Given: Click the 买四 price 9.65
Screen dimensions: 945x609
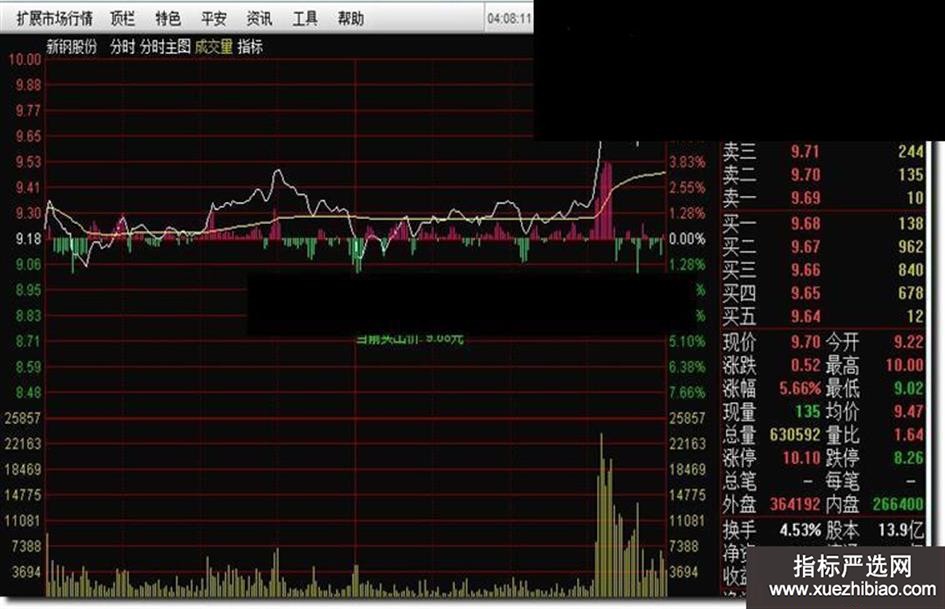Looking at the screenshot, I should pos(805,293).
